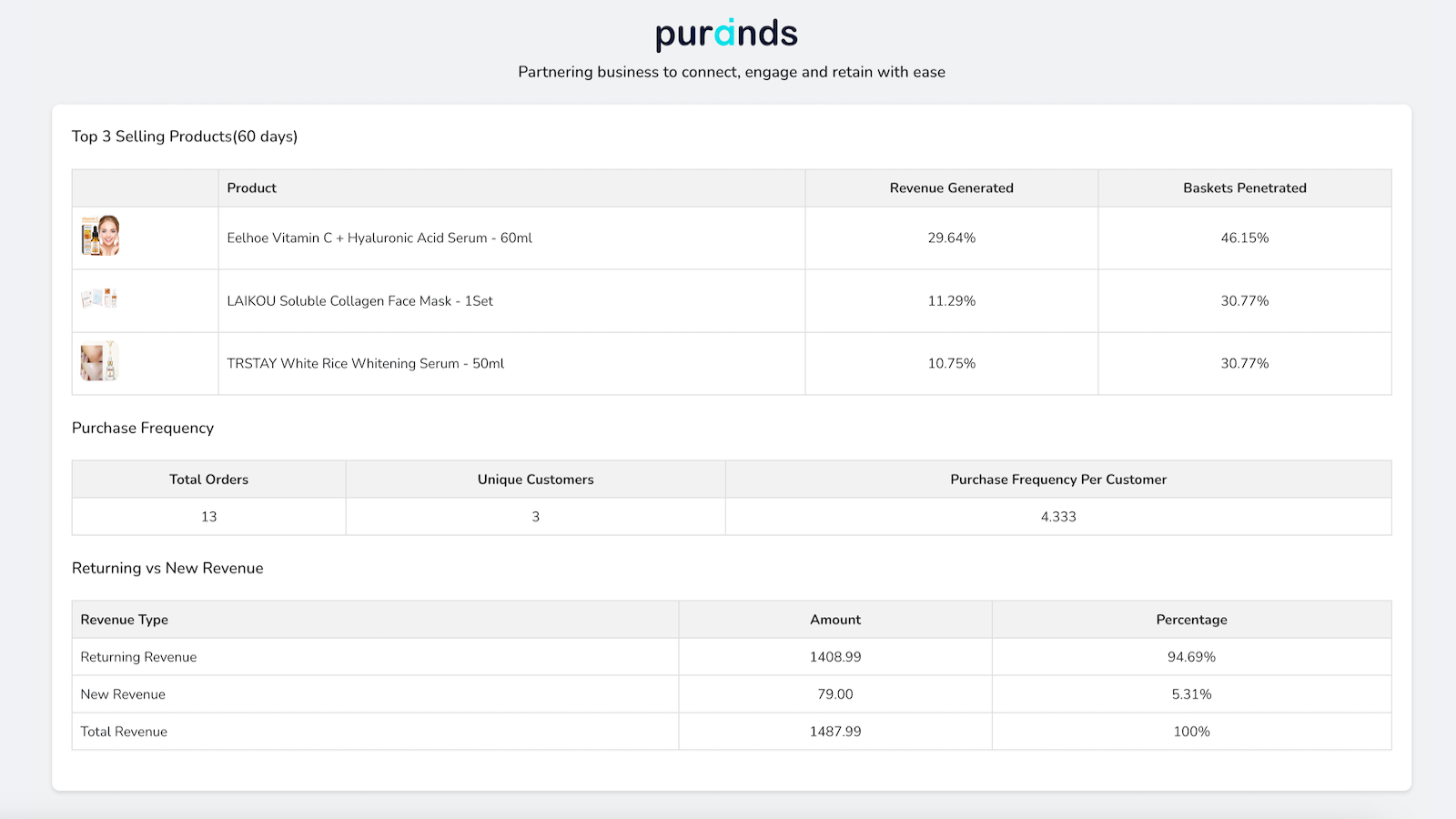
Task: Click TRSTAY's 30.77% baskets penetrated value
Action: pos(1245,363)
